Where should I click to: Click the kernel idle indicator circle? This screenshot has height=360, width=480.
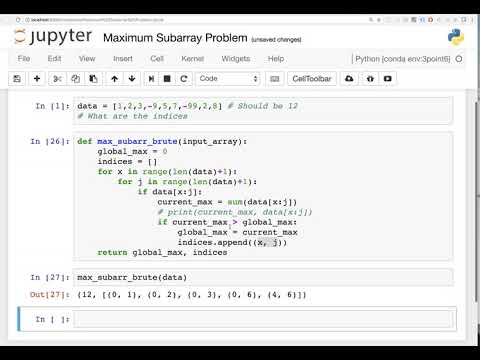pyautogui.click(x=459, y=59)
